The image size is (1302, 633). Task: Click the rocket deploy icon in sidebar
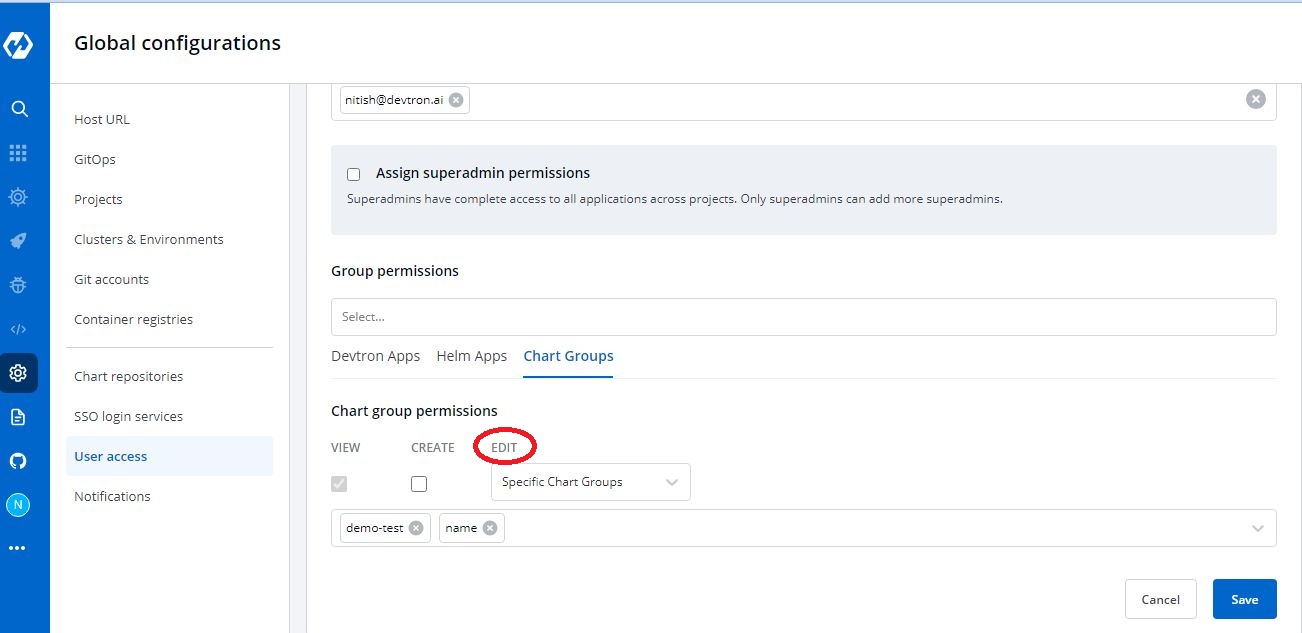pyautogui.click(x=18, y=241)
